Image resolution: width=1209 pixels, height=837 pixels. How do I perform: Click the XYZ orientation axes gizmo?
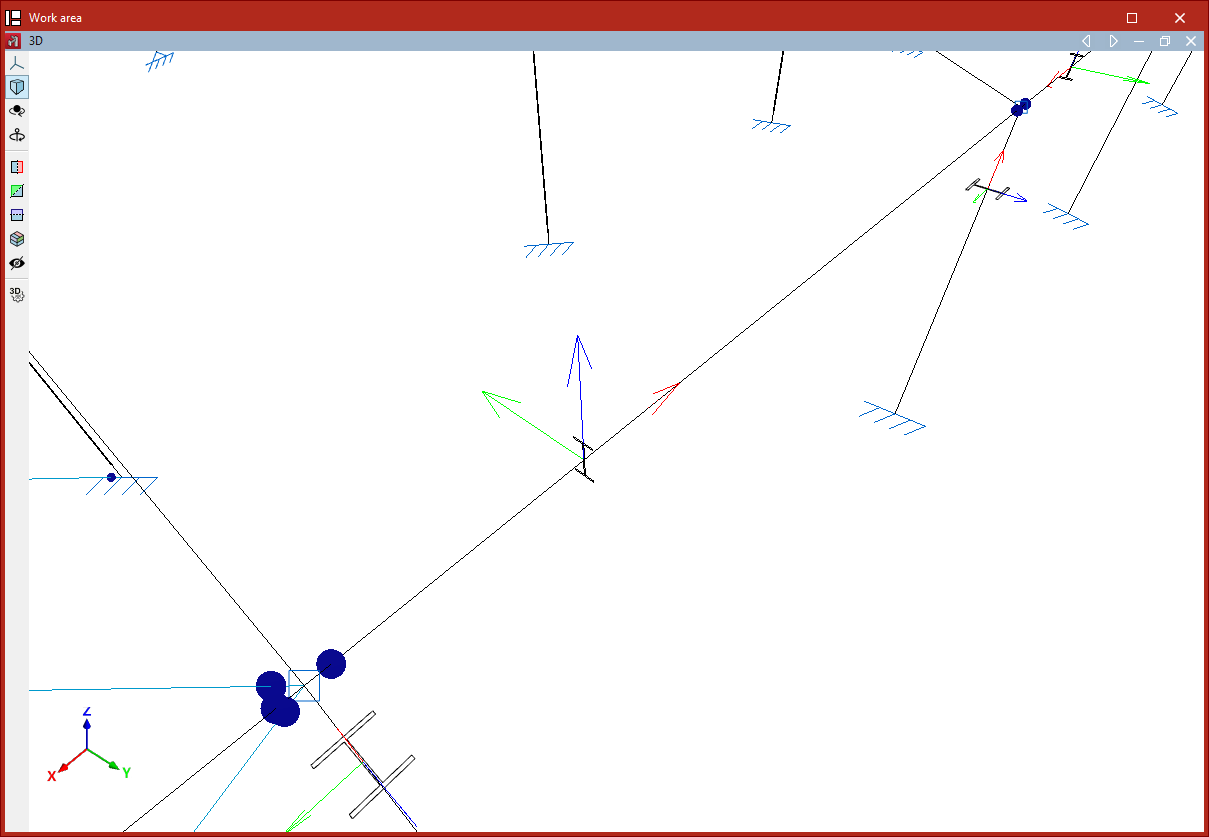(x=88, y=745)
